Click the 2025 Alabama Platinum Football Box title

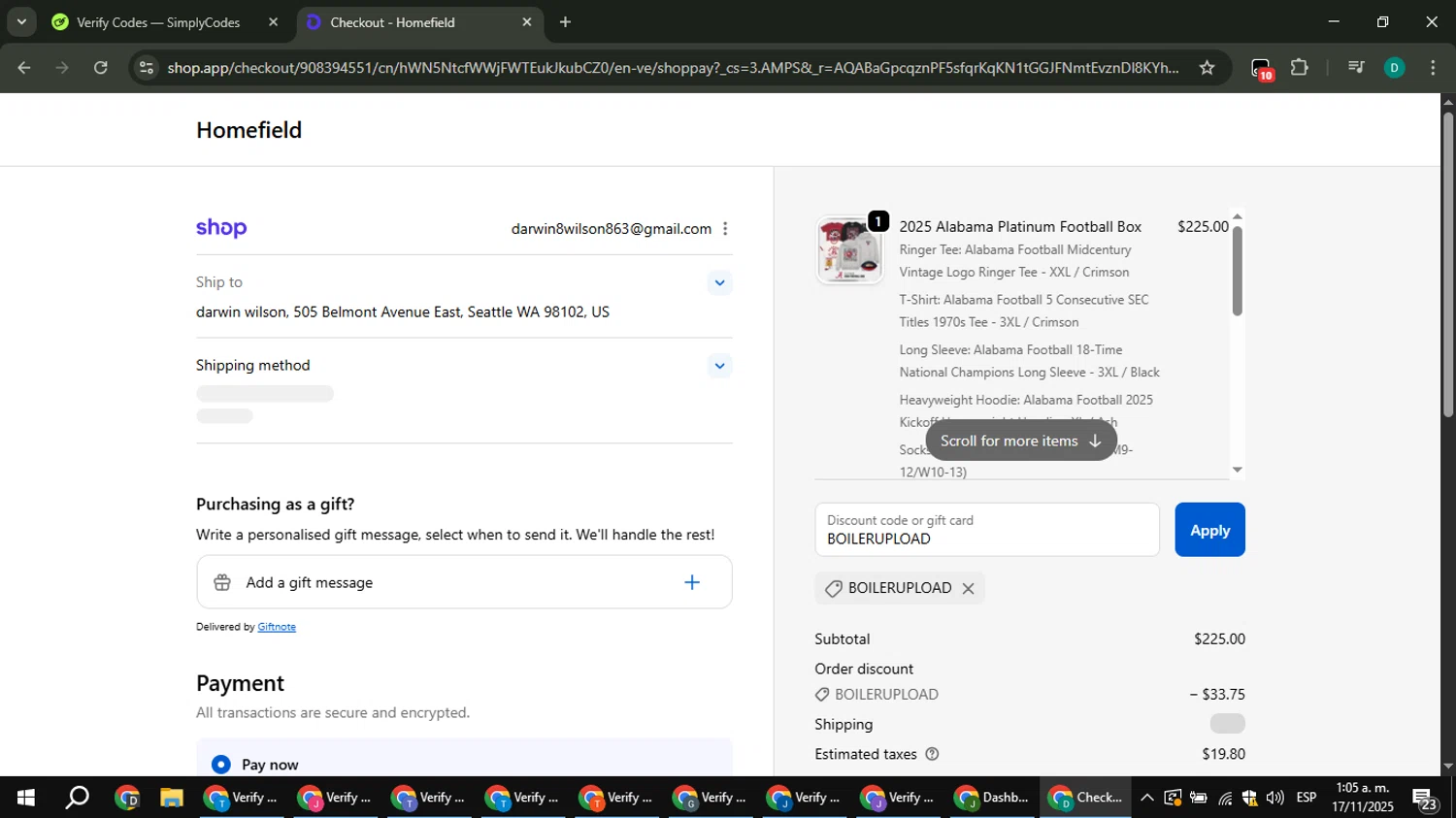pos(1020,227)
